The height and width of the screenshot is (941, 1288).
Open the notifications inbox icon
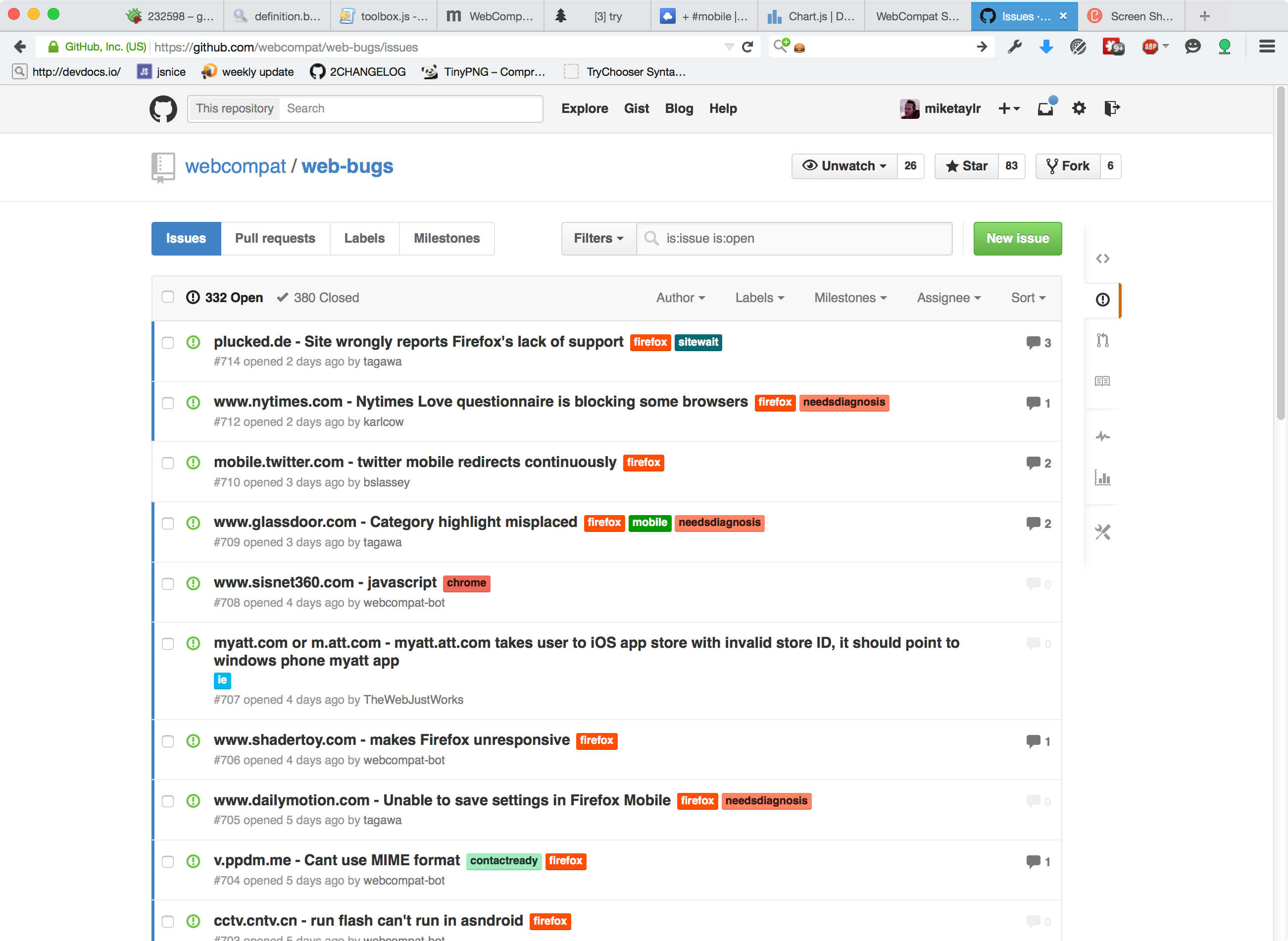[1045, 108]
